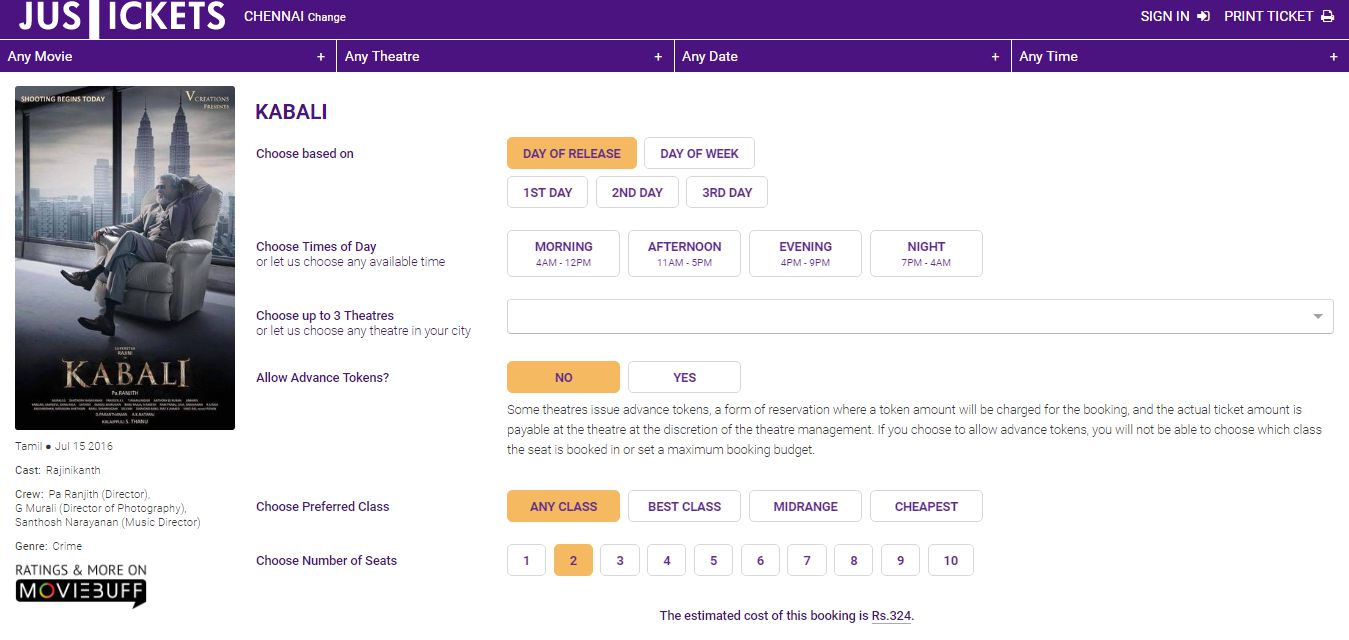Image resolution: width=1349 pixels, height=640 pixels.
Task: Choose 9 seats
Action: (900, 560)
